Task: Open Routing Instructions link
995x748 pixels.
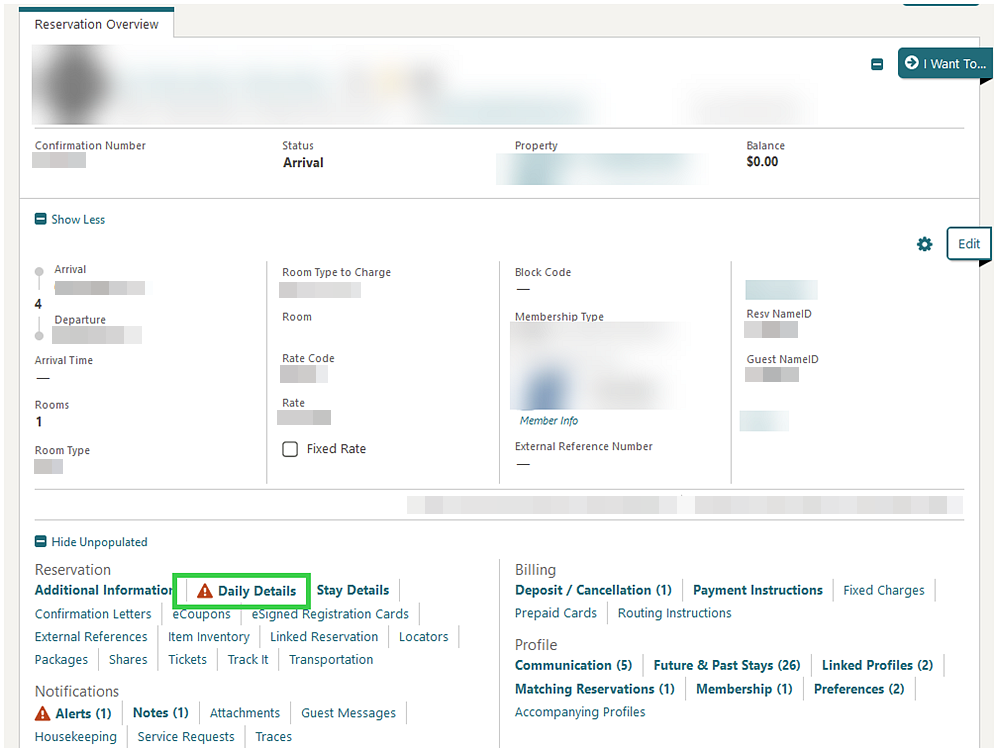Action: tap(675, 613)
